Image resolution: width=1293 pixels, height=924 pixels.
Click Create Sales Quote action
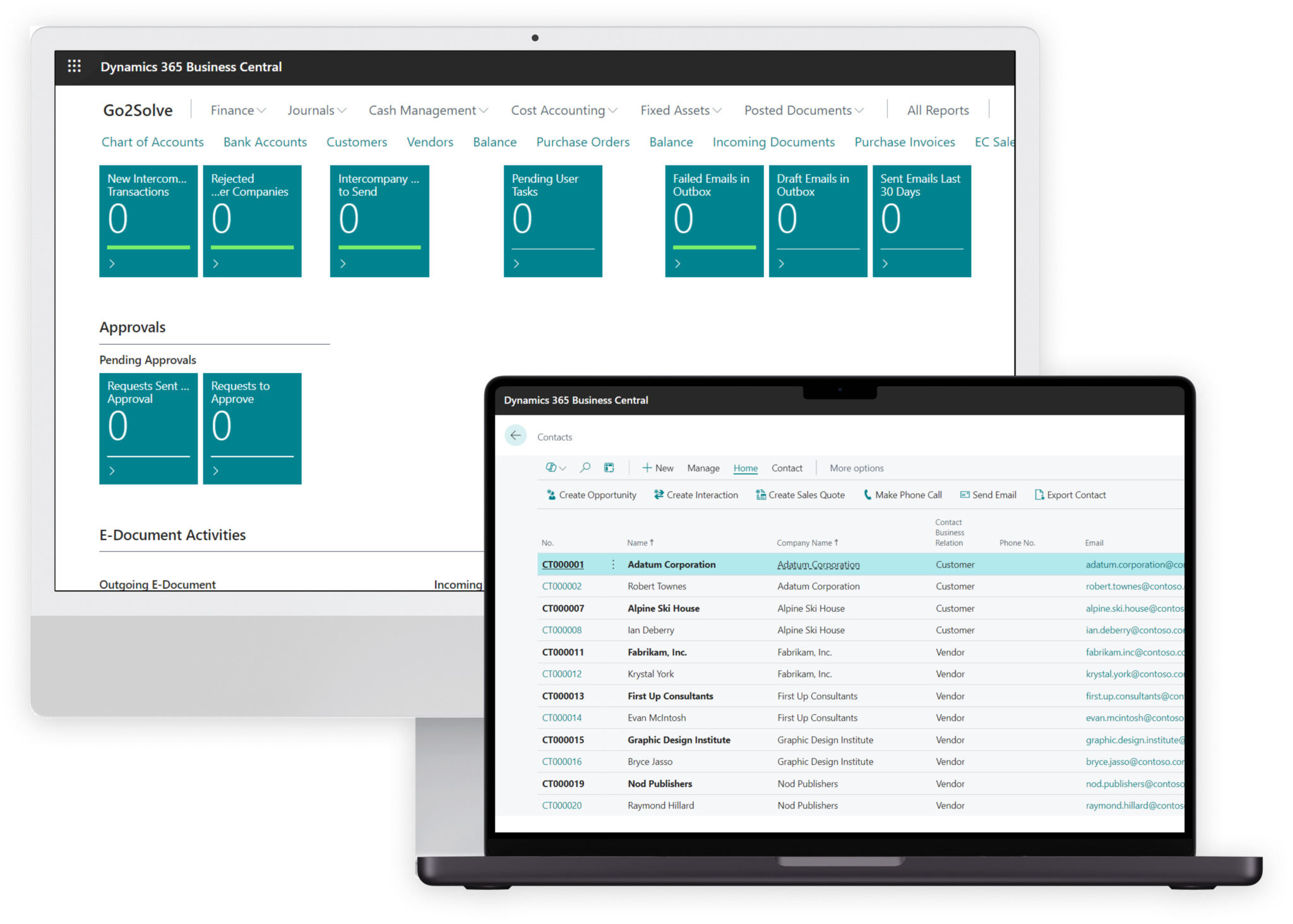click(800, 495)
